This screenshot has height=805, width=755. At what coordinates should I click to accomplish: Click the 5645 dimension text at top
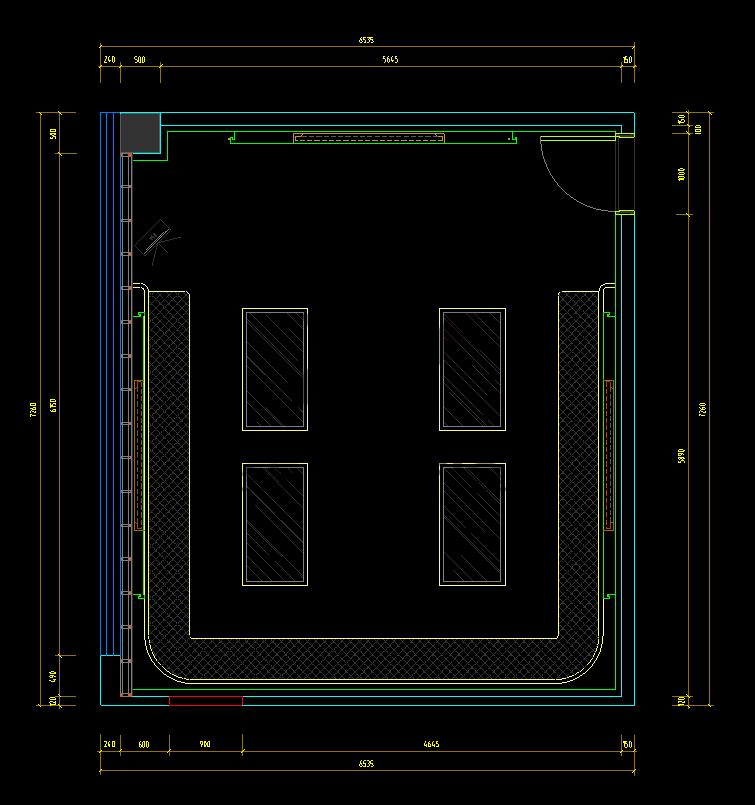coord(390,60)
